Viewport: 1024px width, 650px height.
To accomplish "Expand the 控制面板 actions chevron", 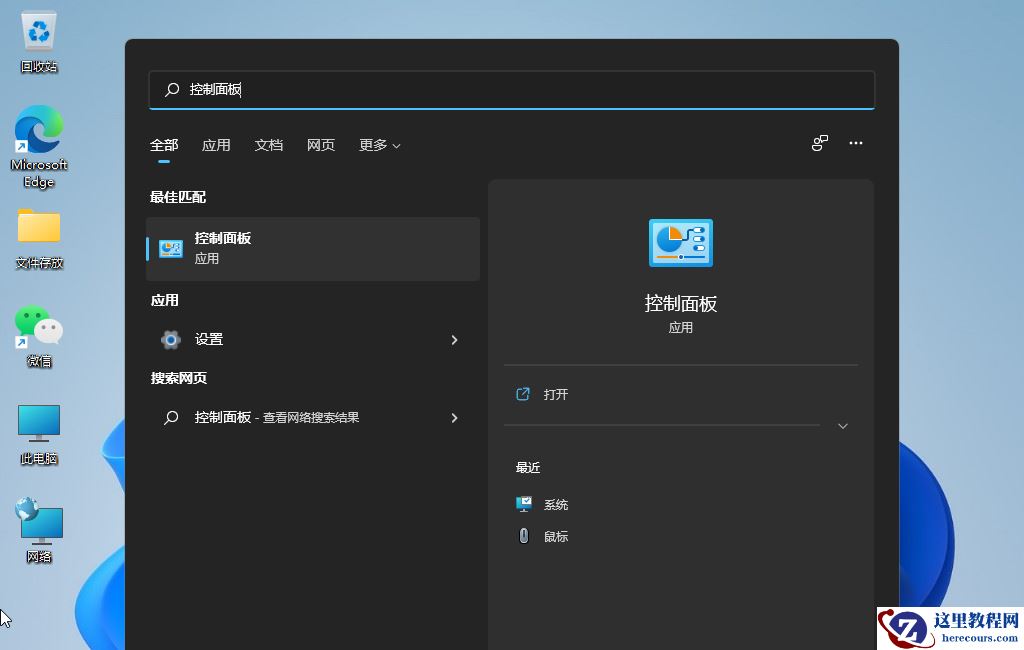I will click(x=843, y=425).
